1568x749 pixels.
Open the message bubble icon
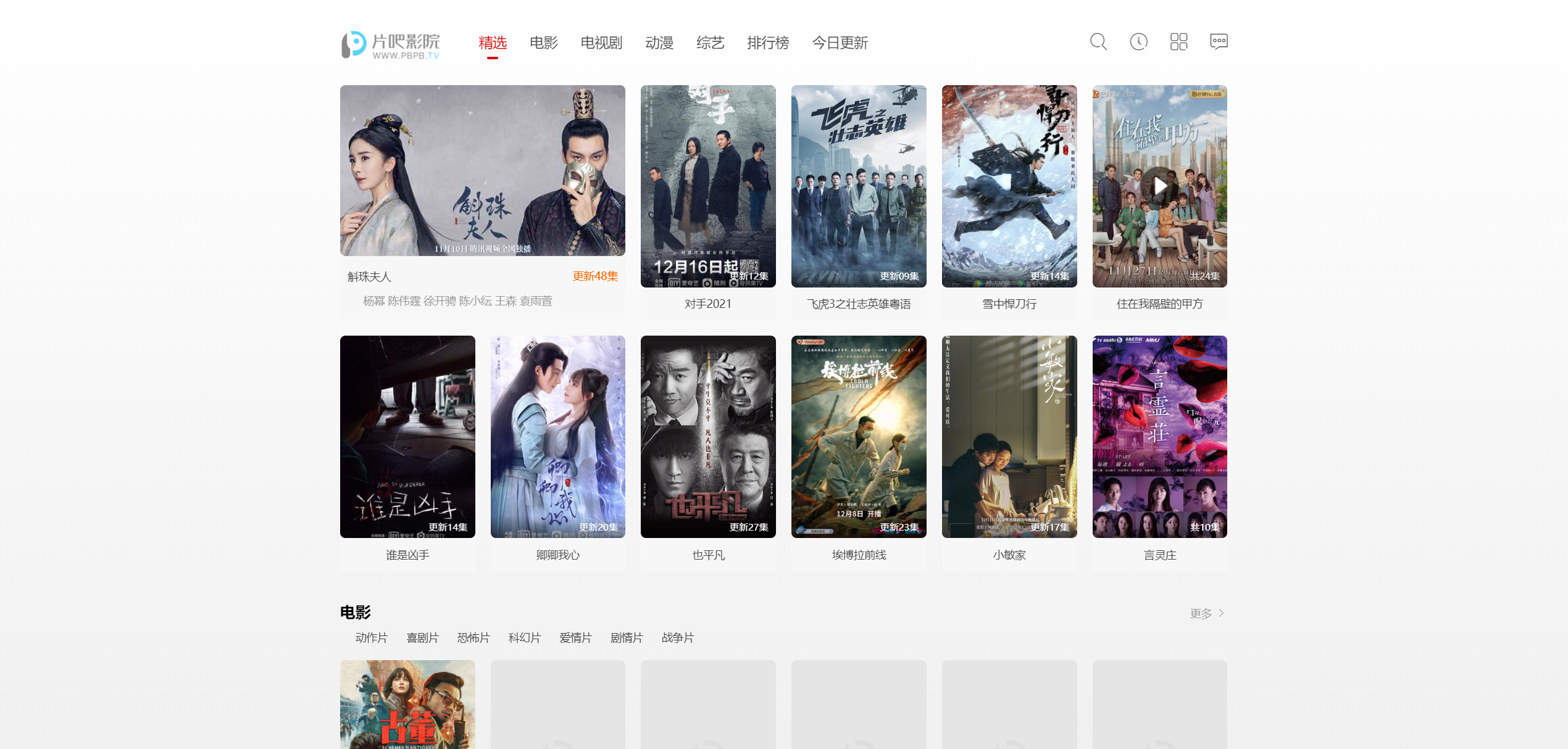1219,42
